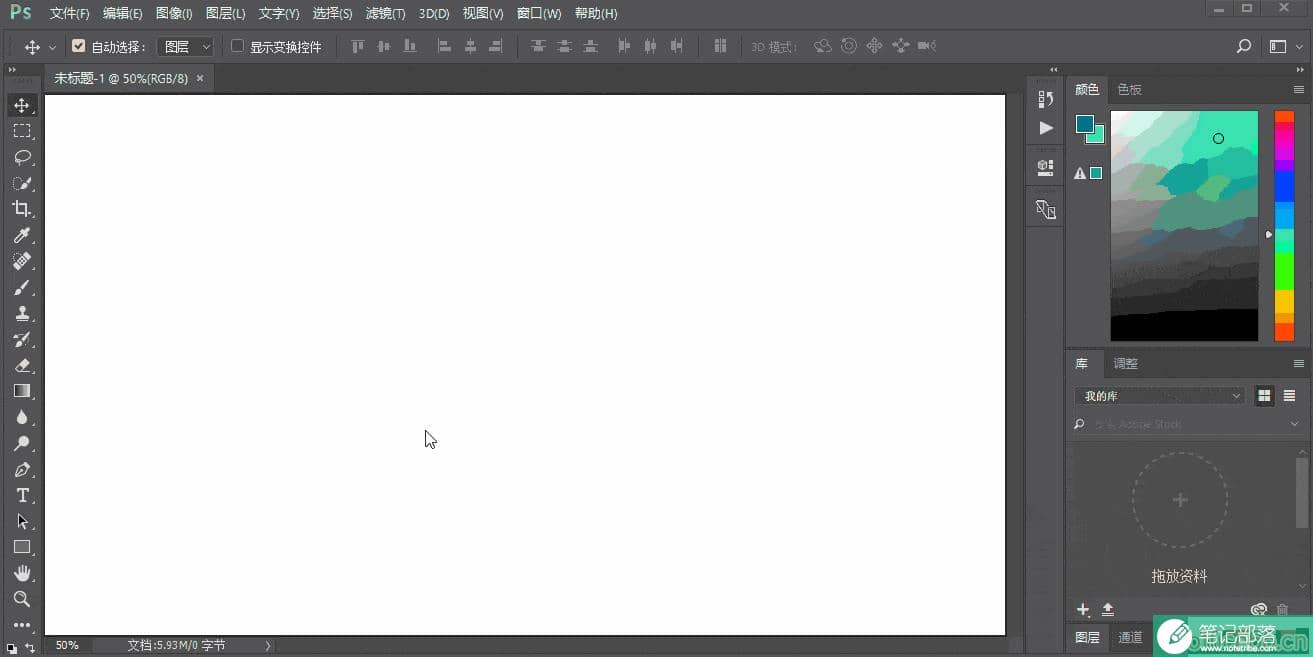1313x657 pixels.
Task: Click the Creative Cloud sync icon
Action: click(x=1259, y=609)
